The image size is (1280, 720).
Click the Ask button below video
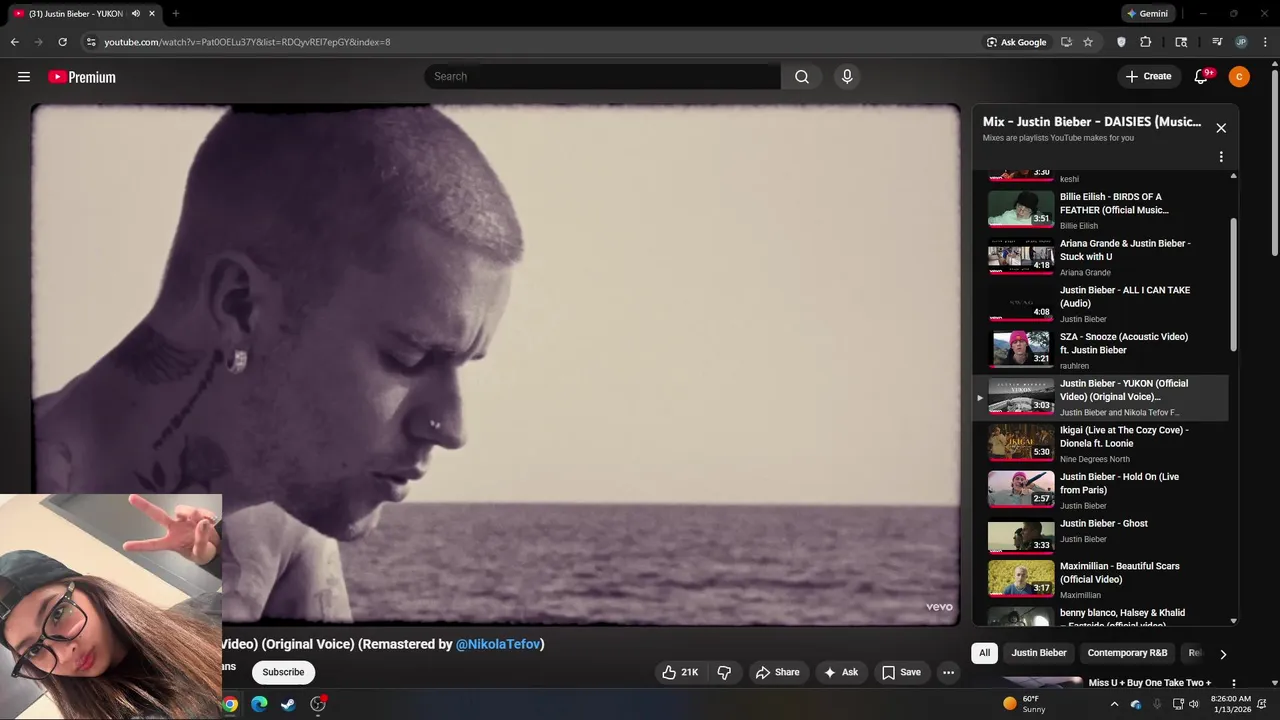(840, 672)
